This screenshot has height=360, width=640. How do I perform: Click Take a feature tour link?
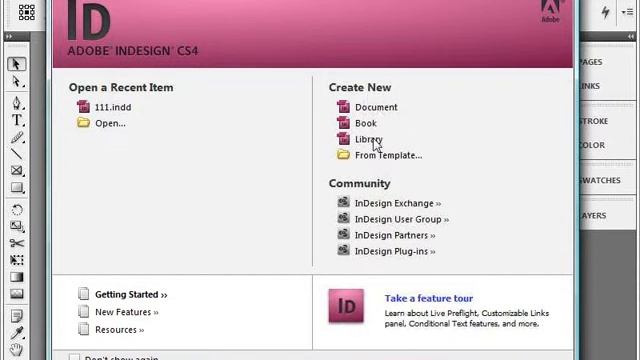pyautogui.click(x=429, y=298)
